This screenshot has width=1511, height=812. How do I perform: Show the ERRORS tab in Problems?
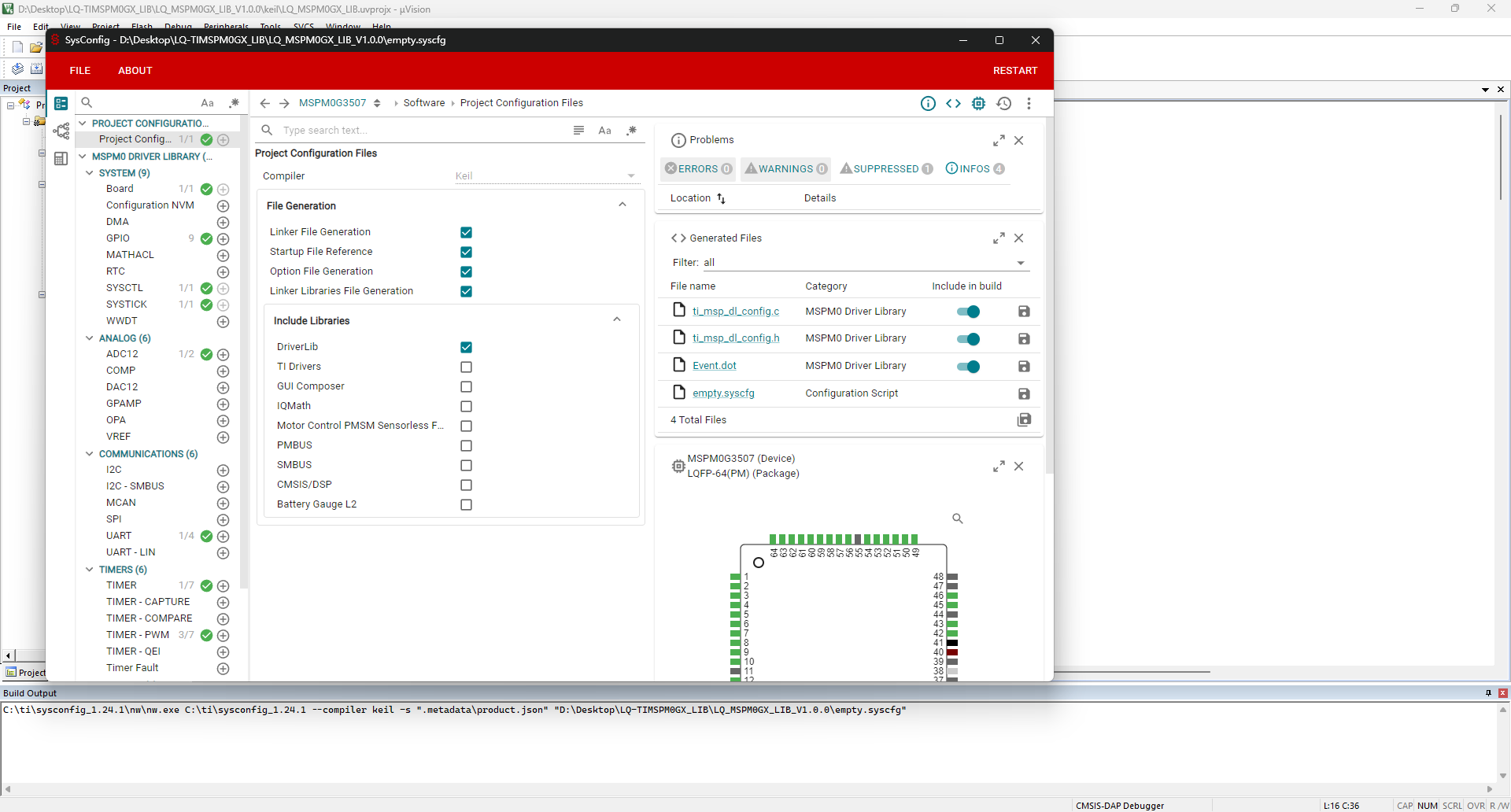point(698,168)
